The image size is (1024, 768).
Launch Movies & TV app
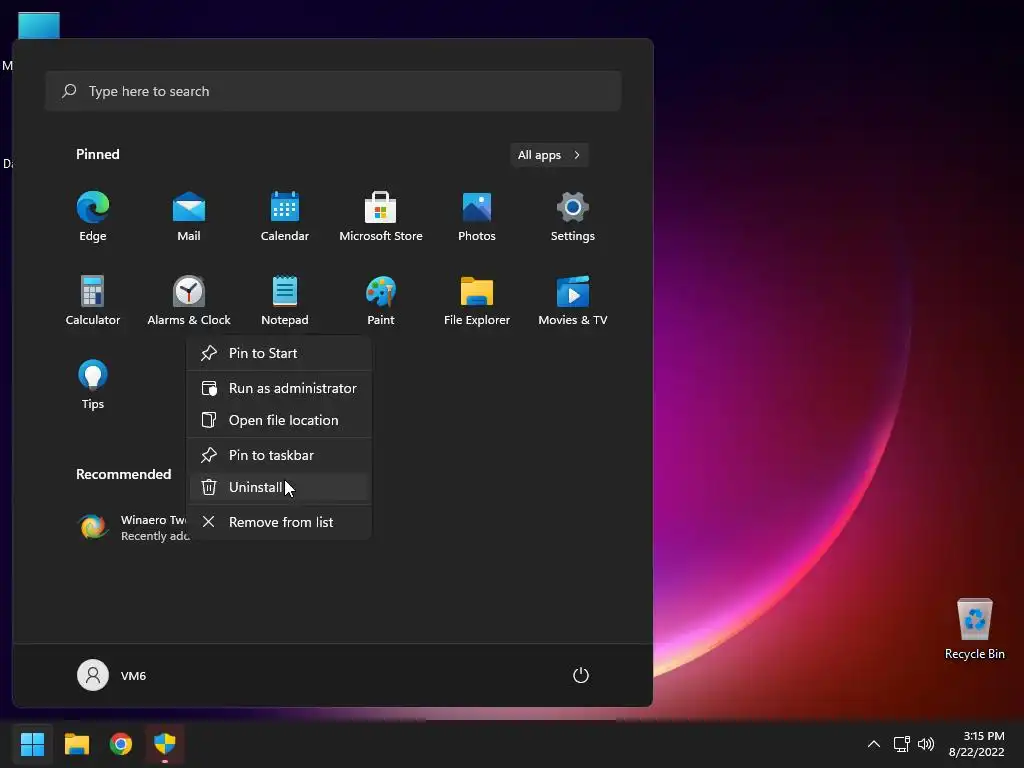pos(573,300)
